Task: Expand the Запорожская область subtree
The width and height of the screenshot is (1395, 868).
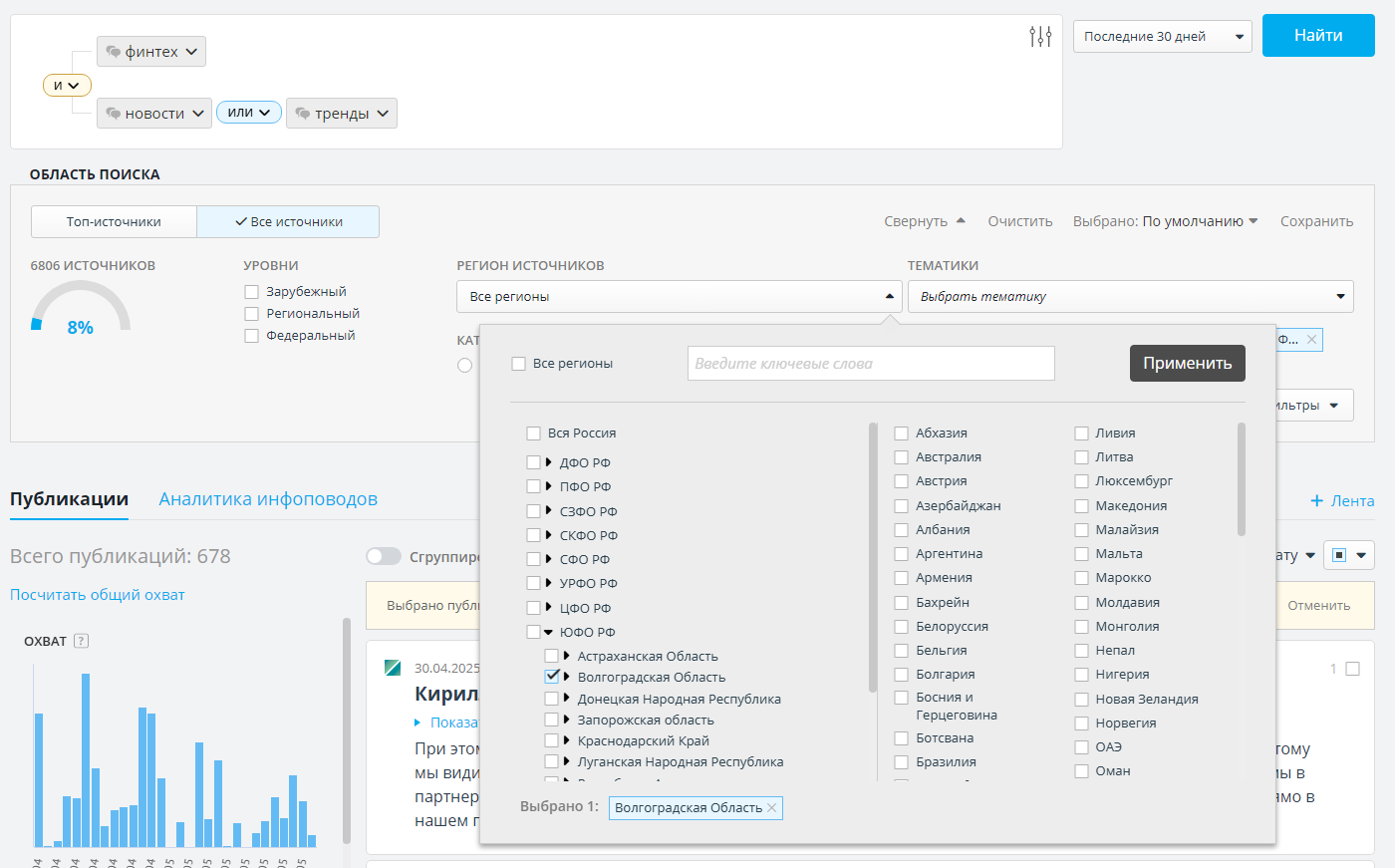Action: [566, 720]
